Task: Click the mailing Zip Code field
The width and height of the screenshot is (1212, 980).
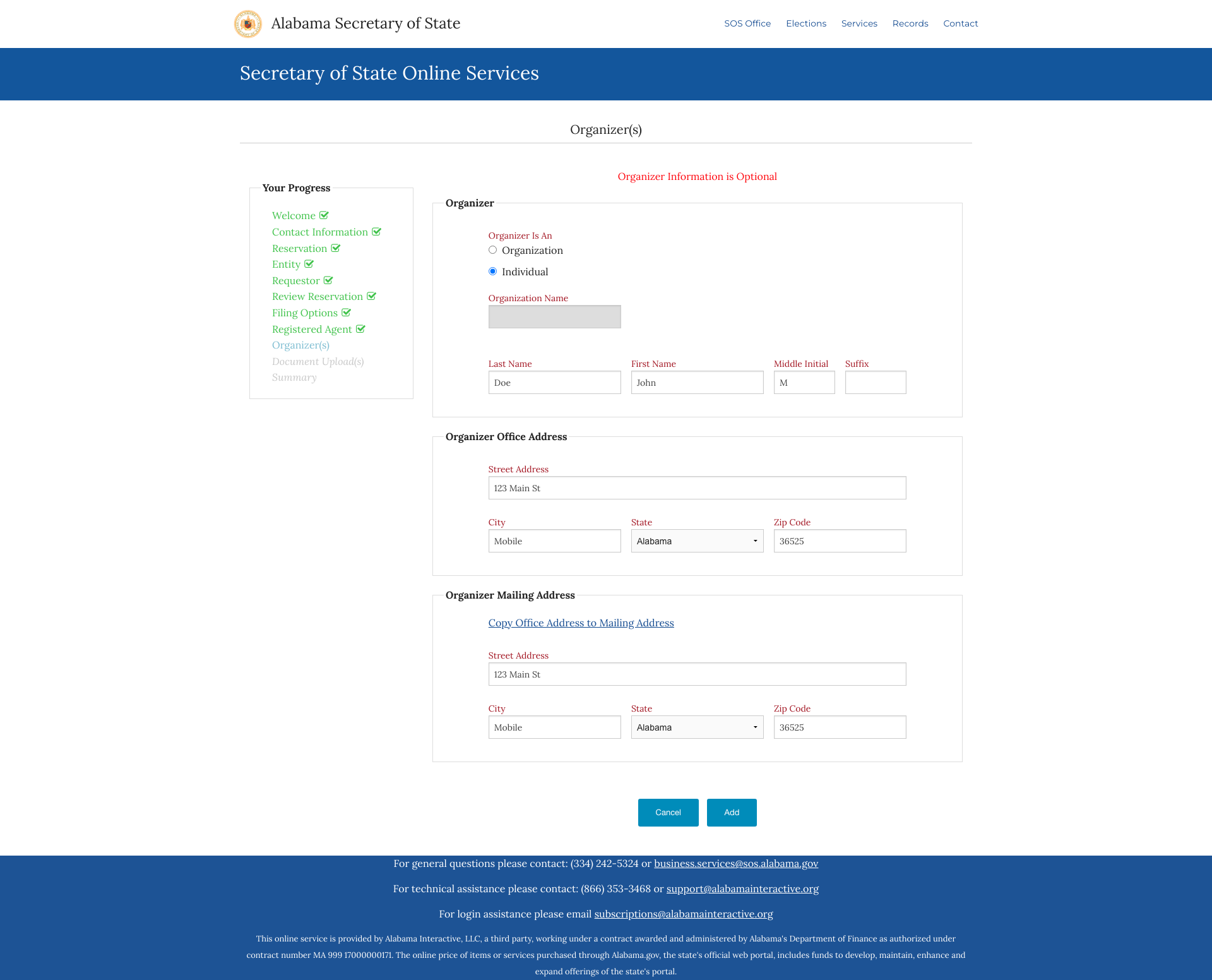Action: 840,727
